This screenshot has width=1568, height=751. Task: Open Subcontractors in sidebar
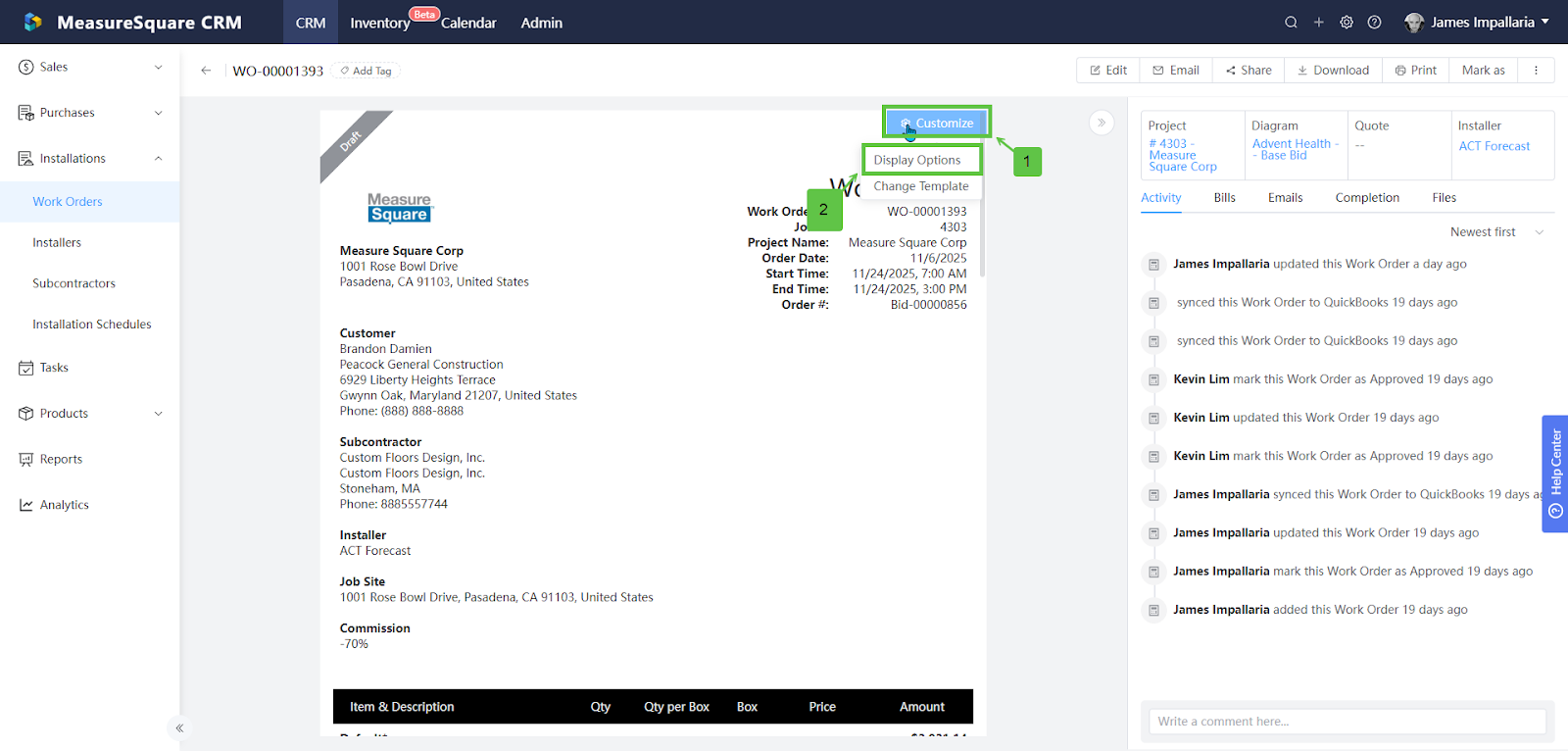click(73, 284)
